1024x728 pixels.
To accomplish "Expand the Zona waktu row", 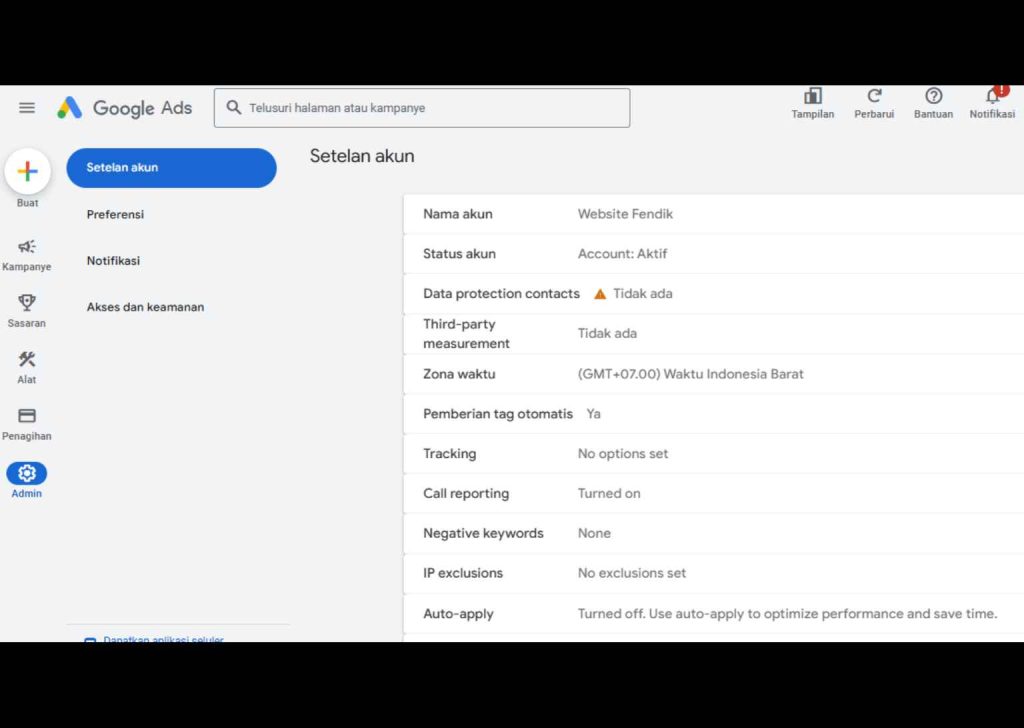I will pyautogui.click(x=713, y=374).
